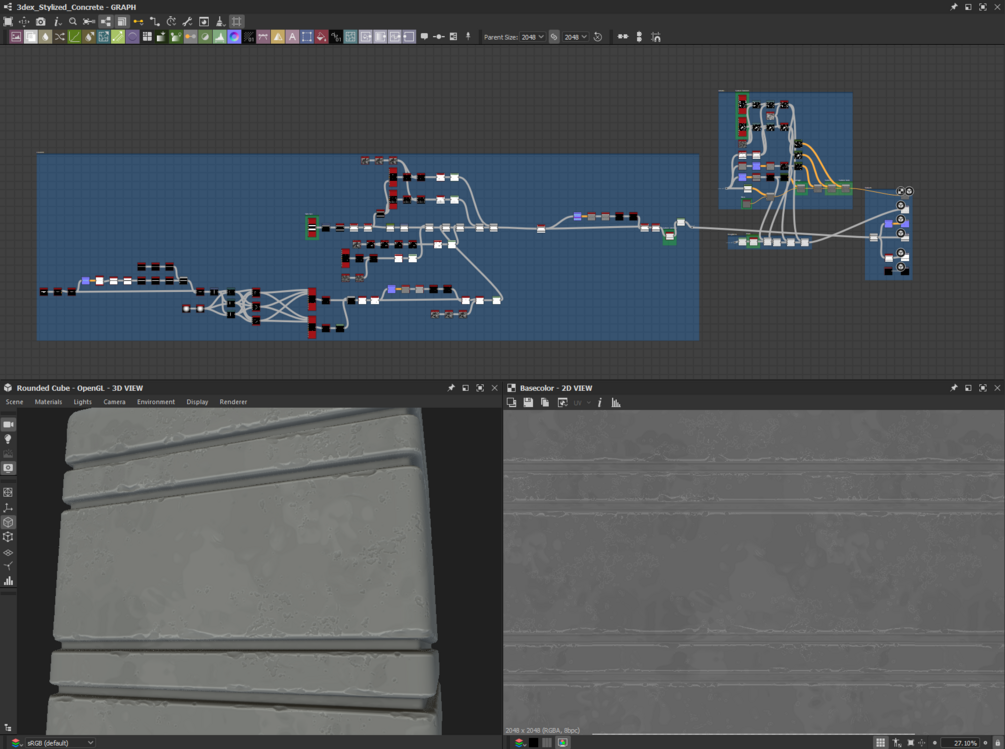Open the Lights menu
The height and width of the screenshot is (749, 1005).
coord(83,402)
